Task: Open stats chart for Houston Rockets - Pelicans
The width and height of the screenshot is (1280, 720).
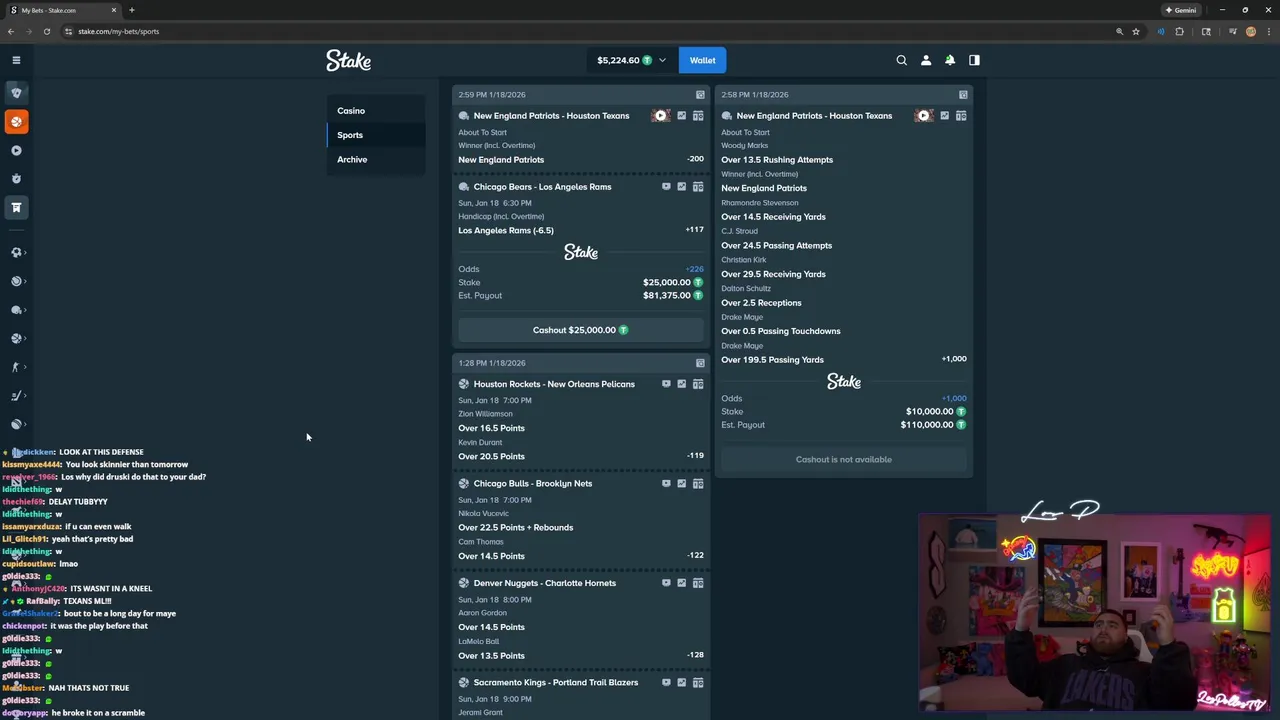Action: click(682, 384)
